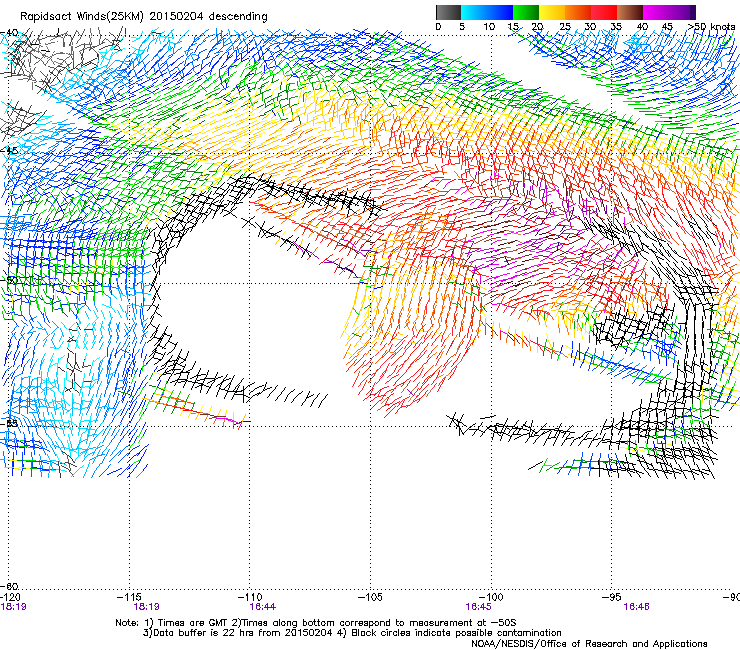Click the '16:46' swath time label
Viewport: 740px width, 650px height.
[x=637, y=607]
